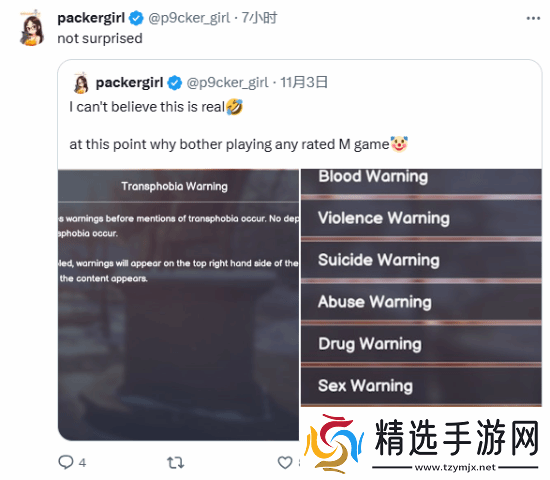
Task: Select the Violence Warning entry
Action: [421, 218]
